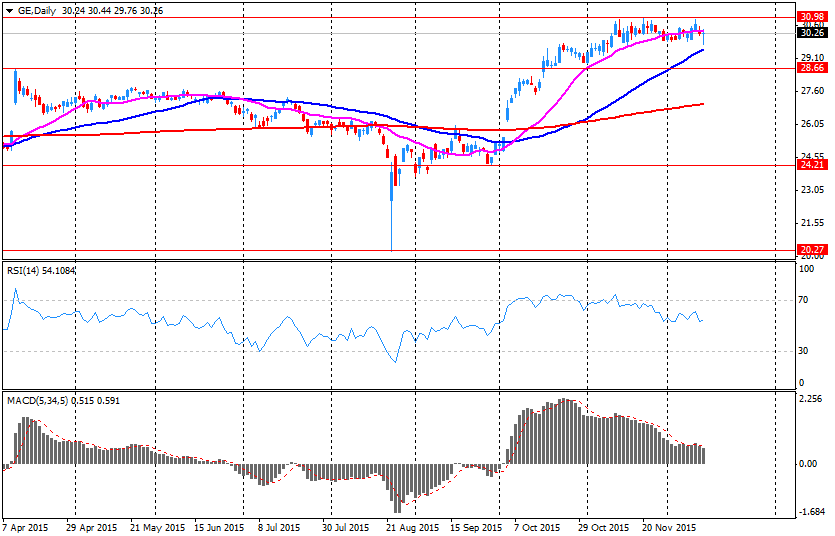This screenshot has width=835, height=536.
Task: Select the 26.05 price axis value
Action: [813, 123]
